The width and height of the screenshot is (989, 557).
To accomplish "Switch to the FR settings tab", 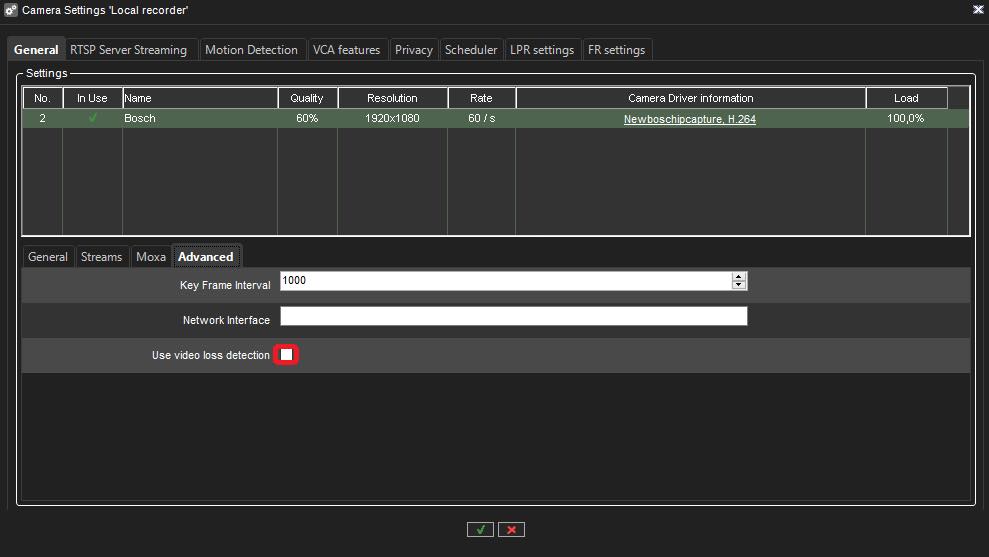I will [x=617, y=50].
